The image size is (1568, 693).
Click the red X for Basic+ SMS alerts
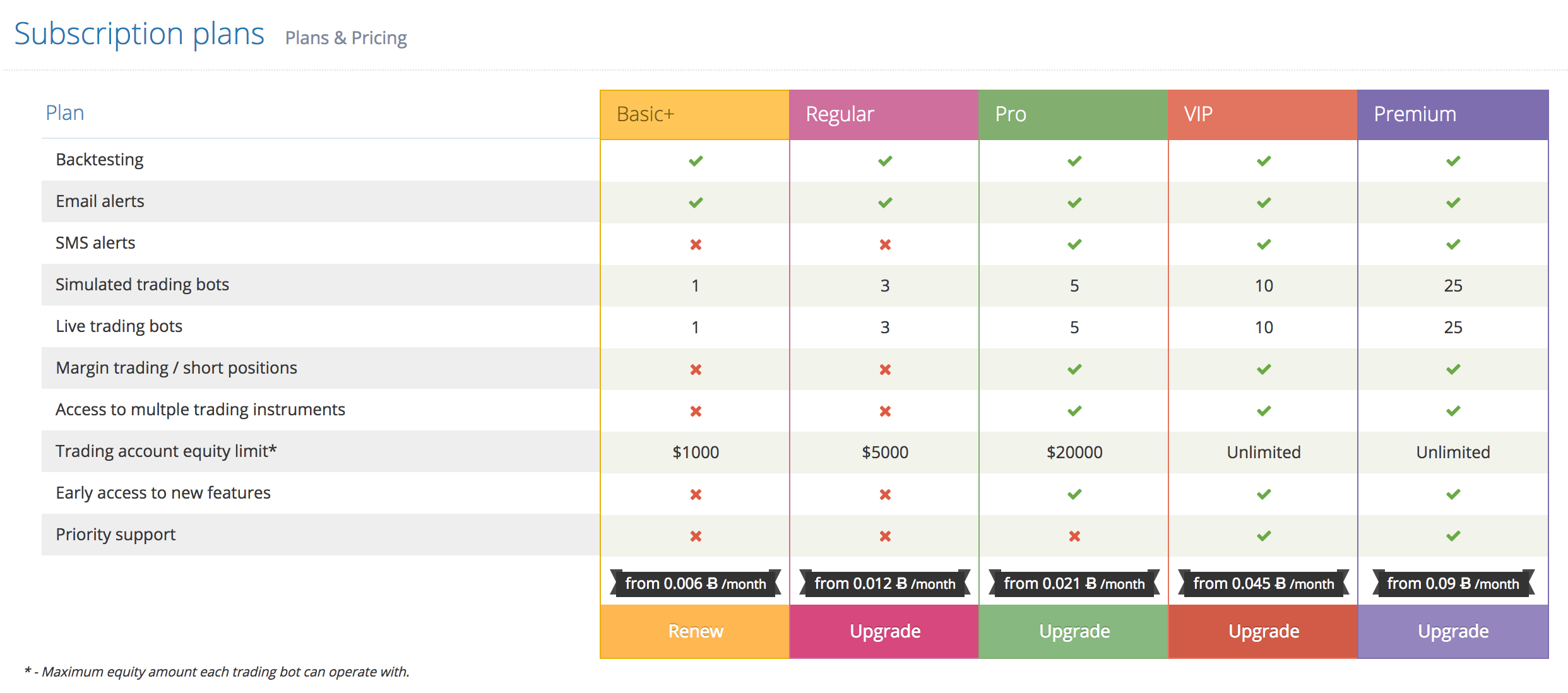tap(696, 244)
